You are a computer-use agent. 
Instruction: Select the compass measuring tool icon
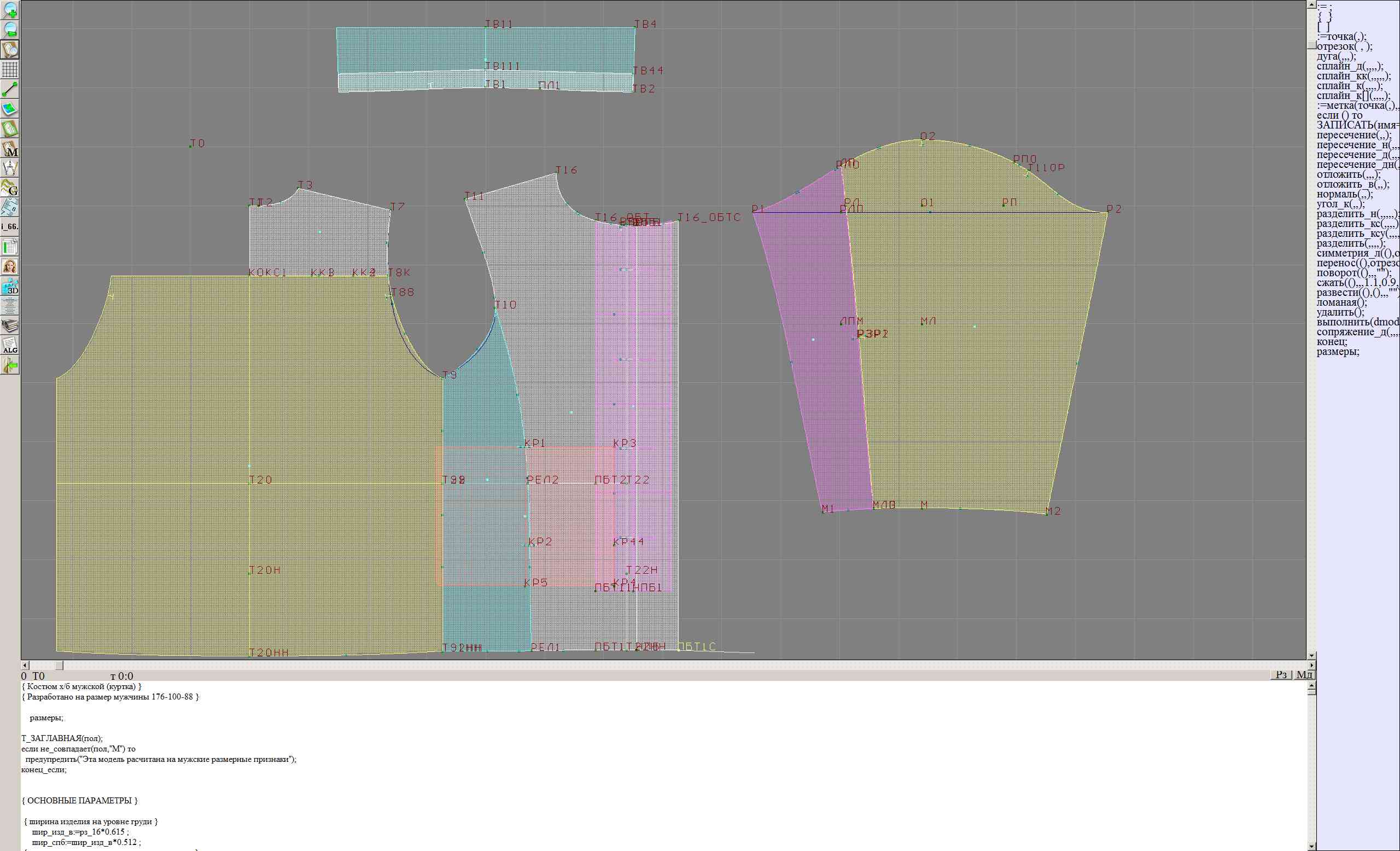pos(10,168)
